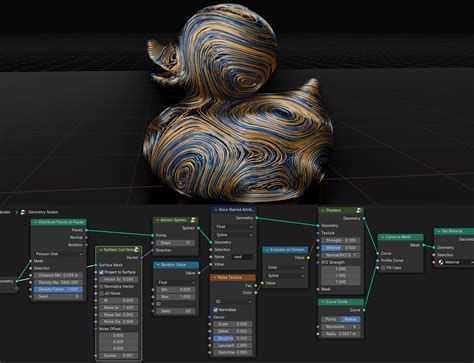Click the Resolution field in Curve Circle

pyautogui.click(x=341, y=327)
